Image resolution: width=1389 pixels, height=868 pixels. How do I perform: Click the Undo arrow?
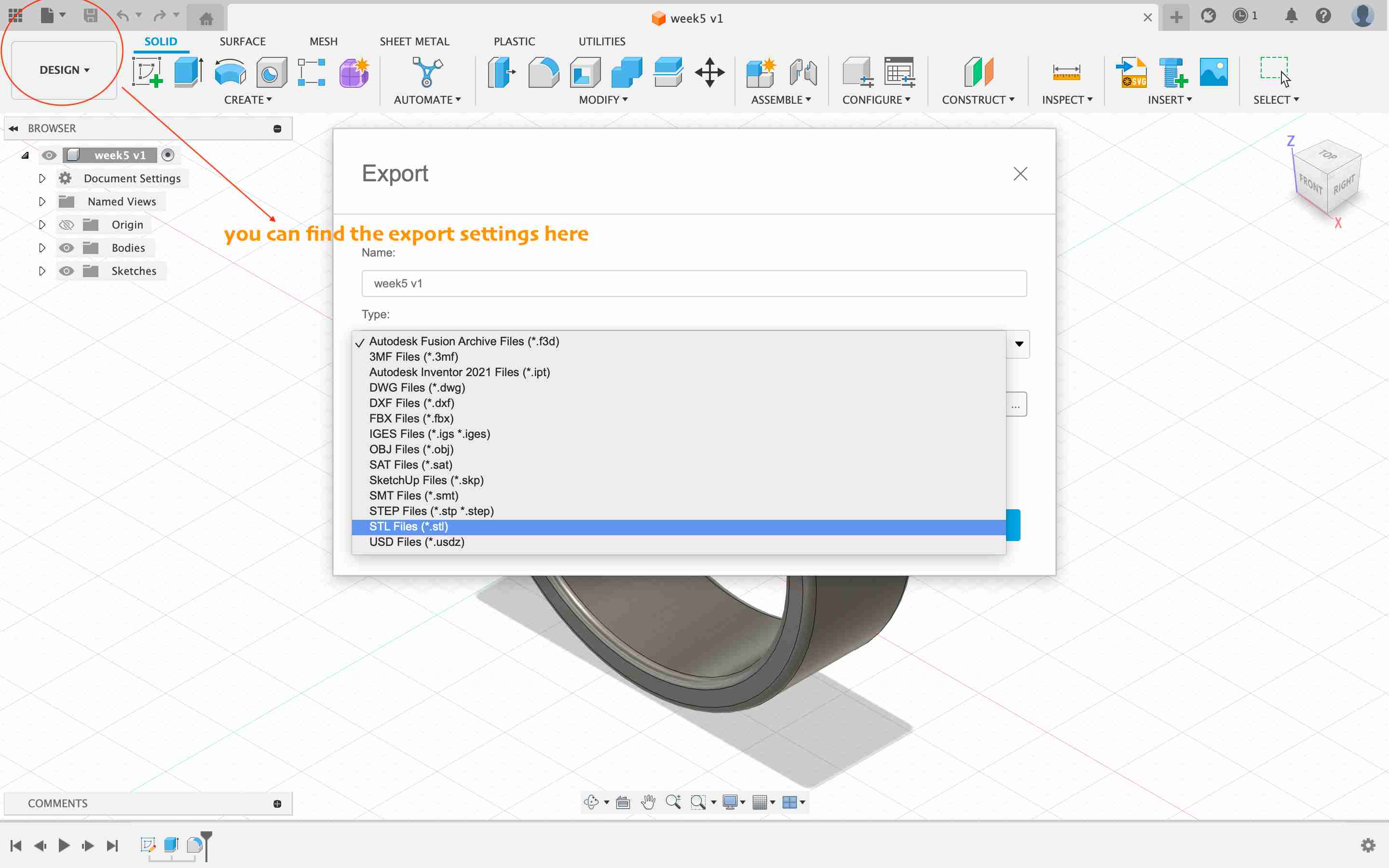tap(122, 15)
